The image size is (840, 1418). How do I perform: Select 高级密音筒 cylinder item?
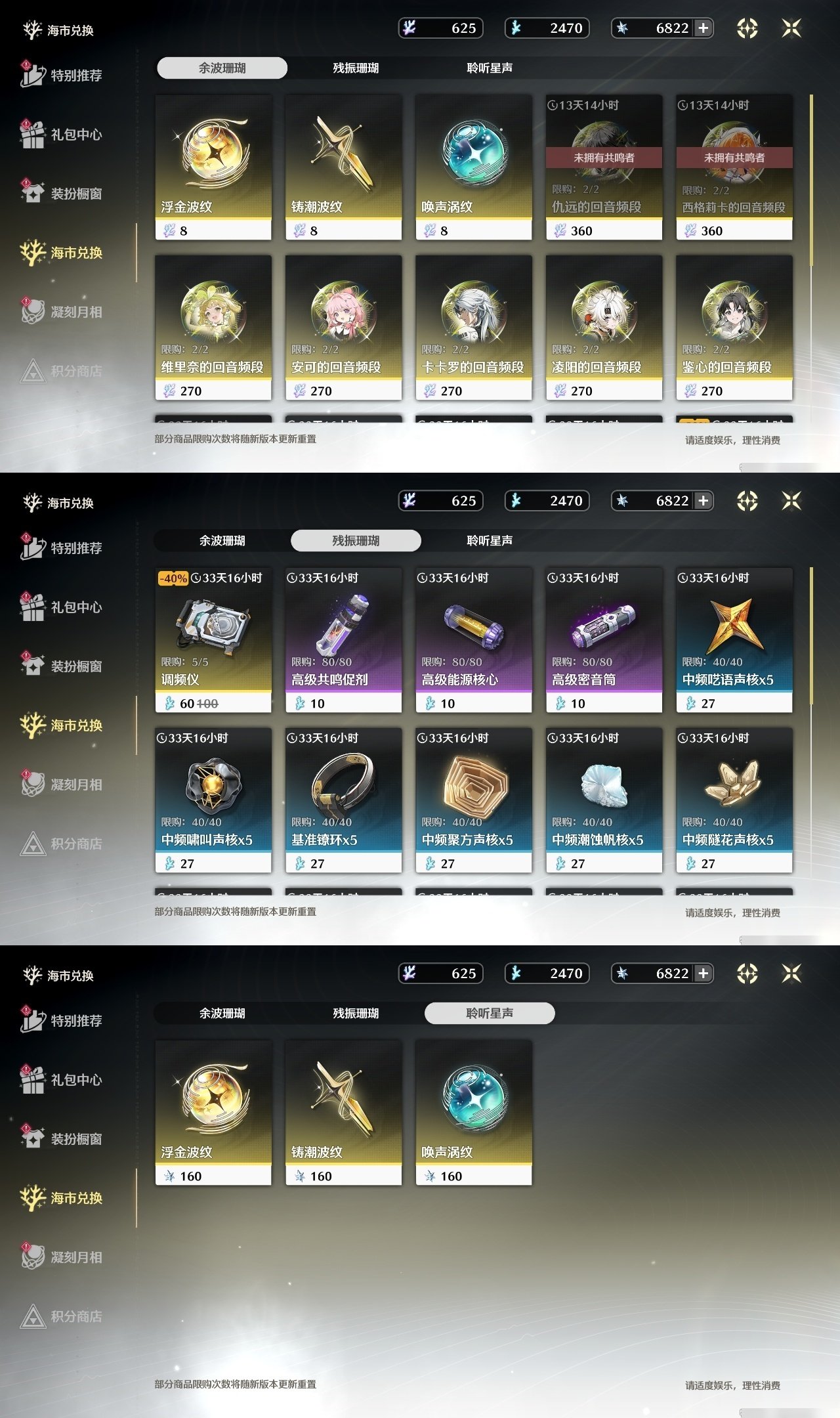[604, 640]
